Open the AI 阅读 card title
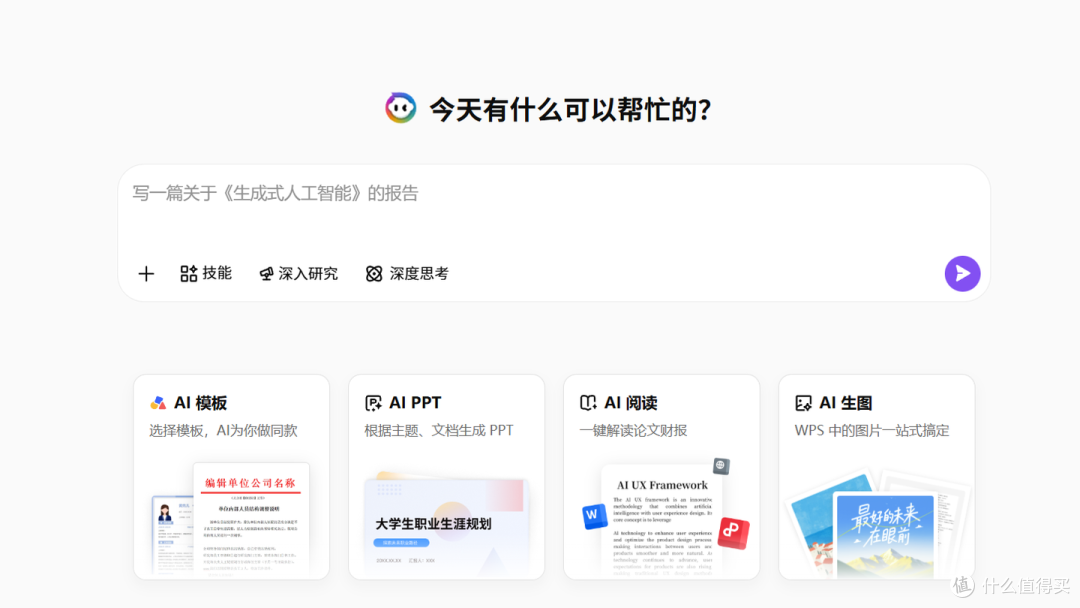1080x608 pixels. (630, 403)
